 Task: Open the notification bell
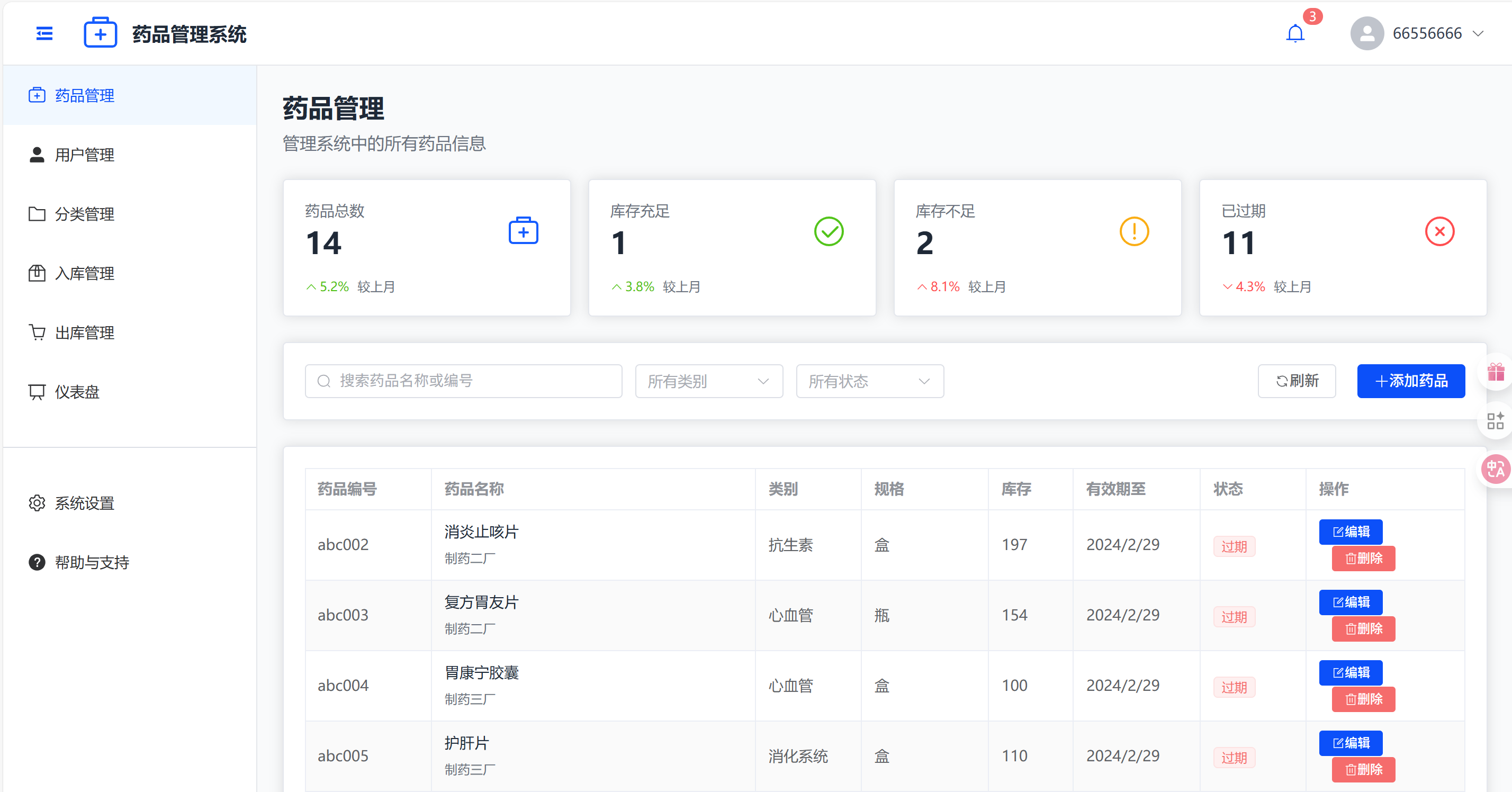1295,33
